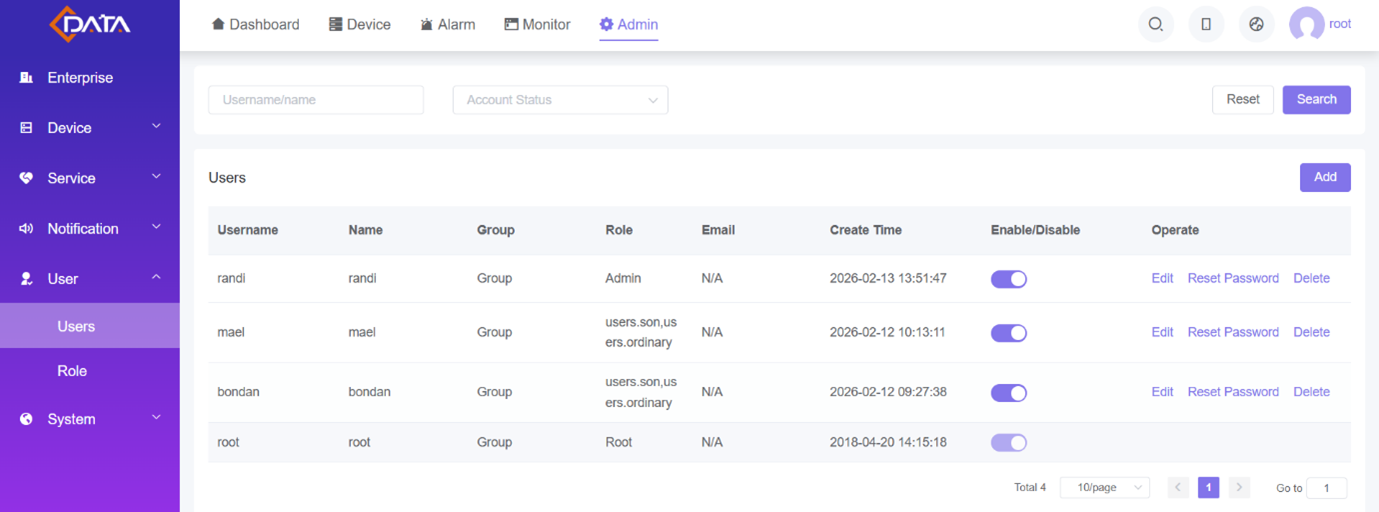Click the Notification speaker icon in sidebar
Viewport: 1379px width, 512px height.
(x=27, y=229)
